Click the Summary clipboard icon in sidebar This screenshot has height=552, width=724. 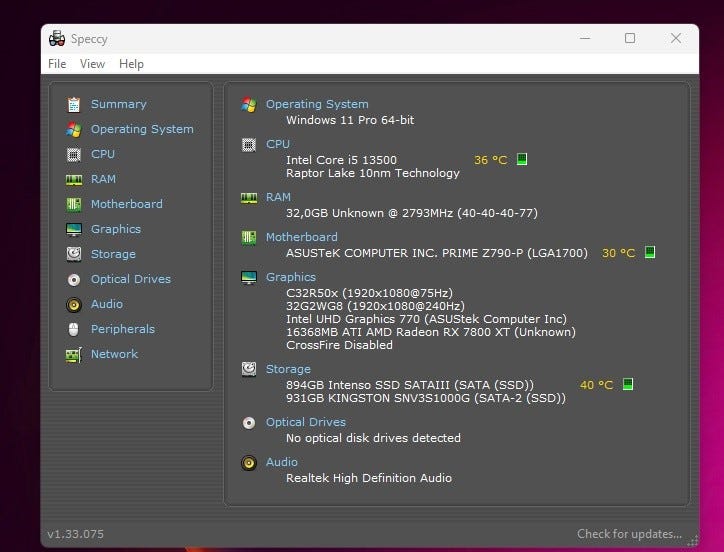[73, 104]
